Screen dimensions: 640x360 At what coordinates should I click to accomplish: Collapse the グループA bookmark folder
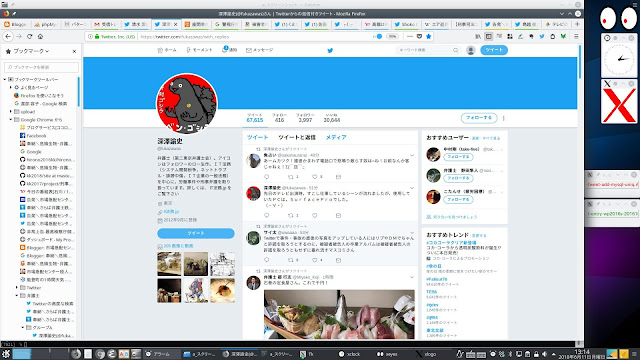[23, 328]
